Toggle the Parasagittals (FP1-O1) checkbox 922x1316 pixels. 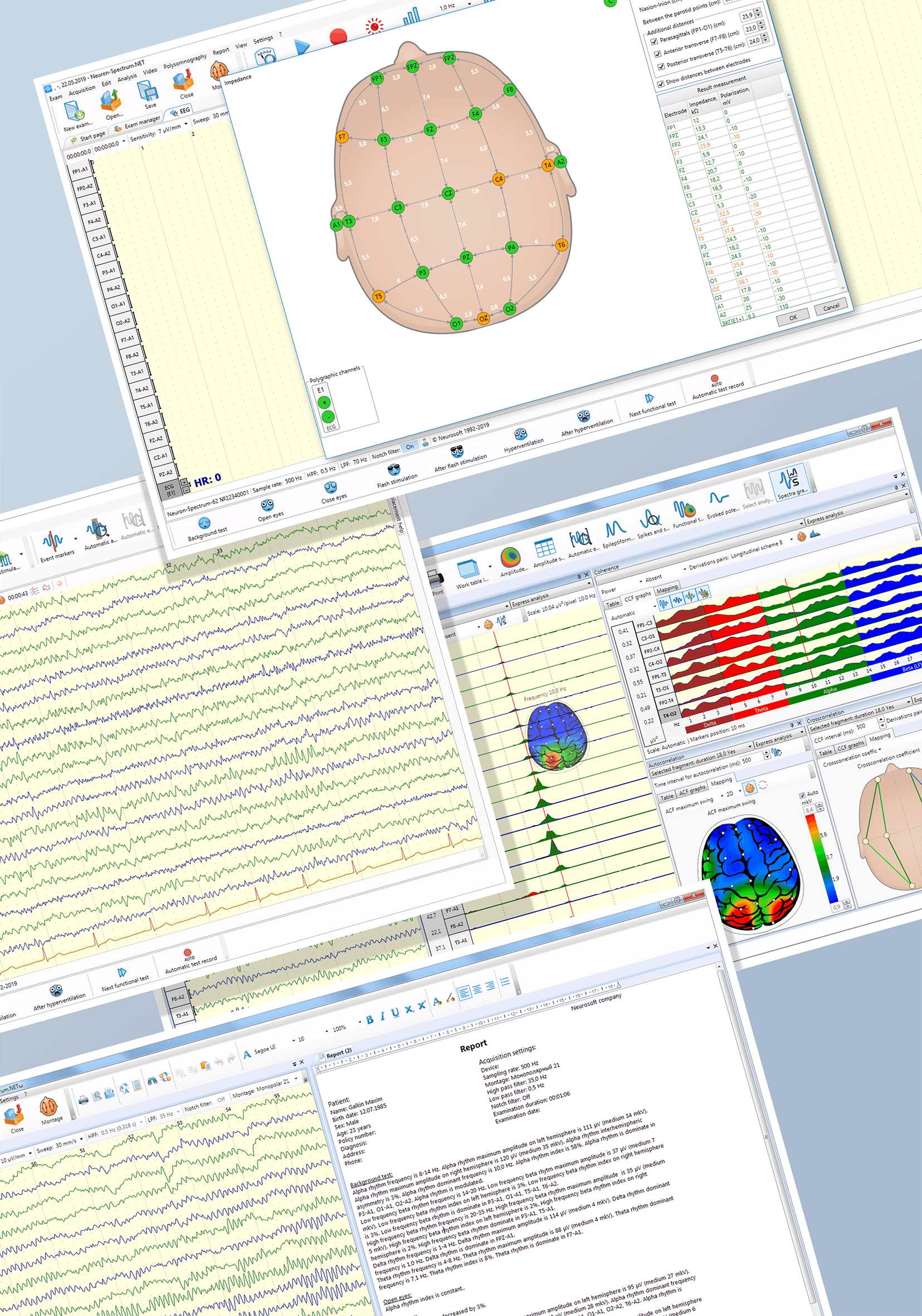pyautogui.click(x=654, y=42)
